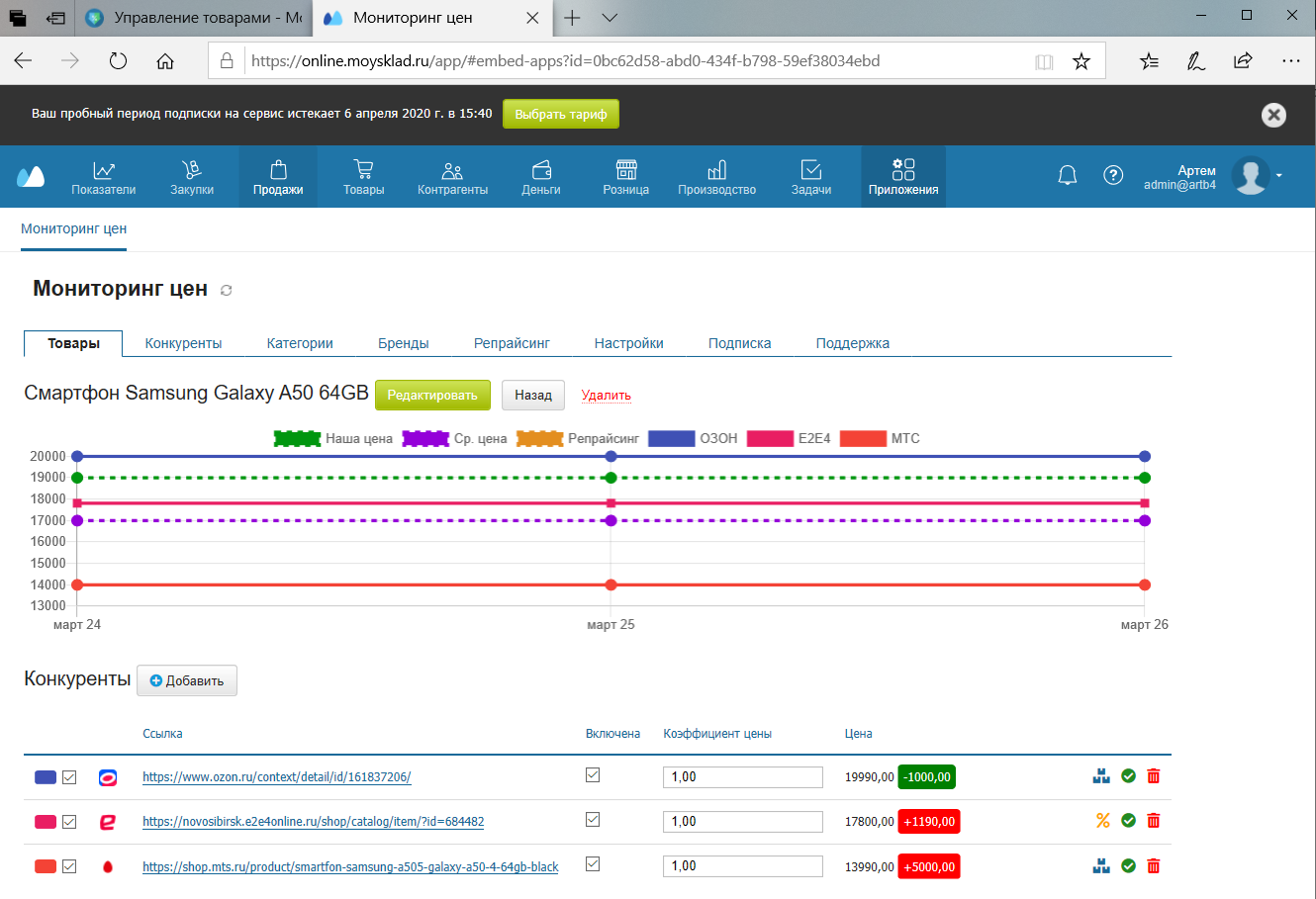Click the Удалить link

607,395
